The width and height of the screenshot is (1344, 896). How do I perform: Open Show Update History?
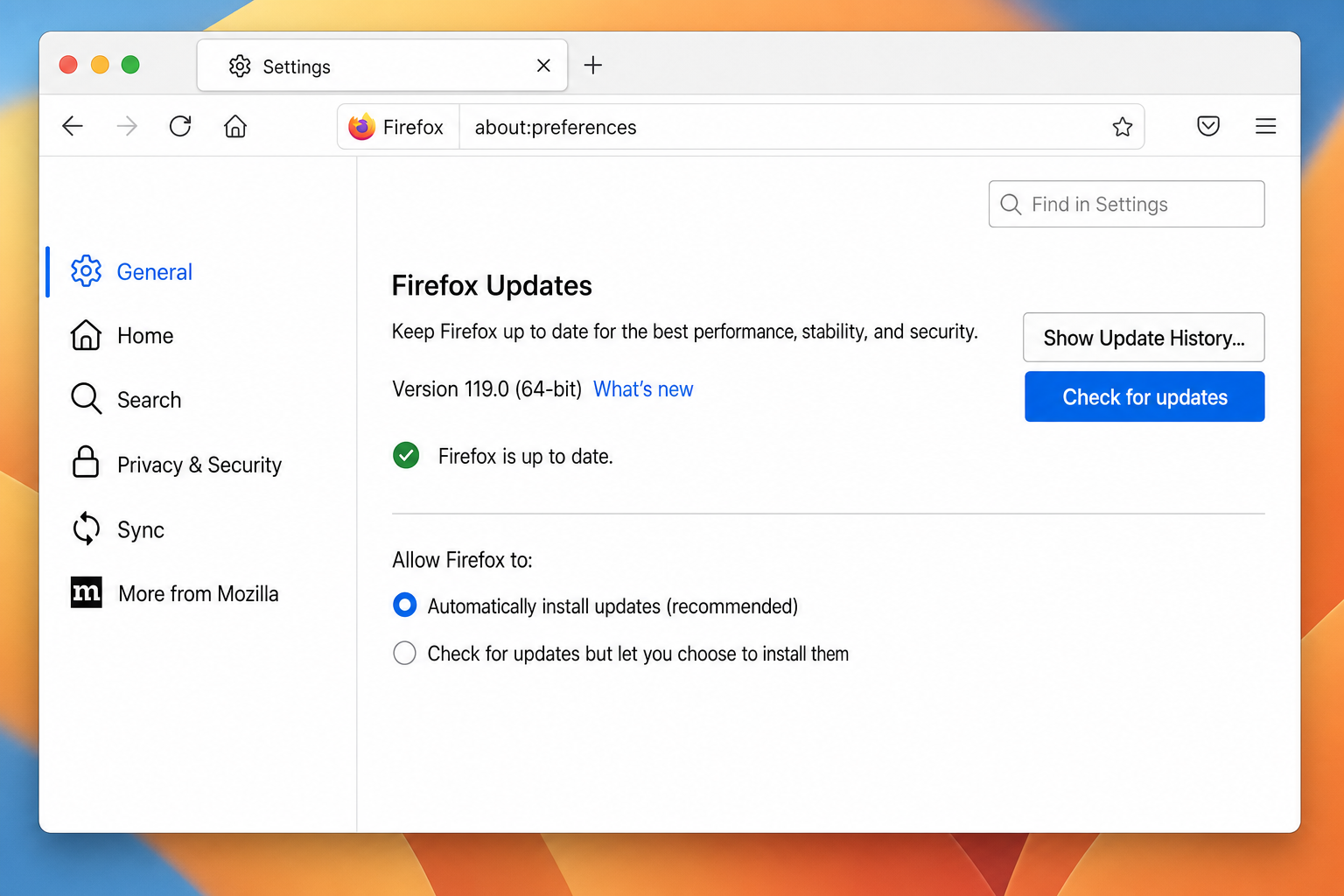click(1144, 337)
